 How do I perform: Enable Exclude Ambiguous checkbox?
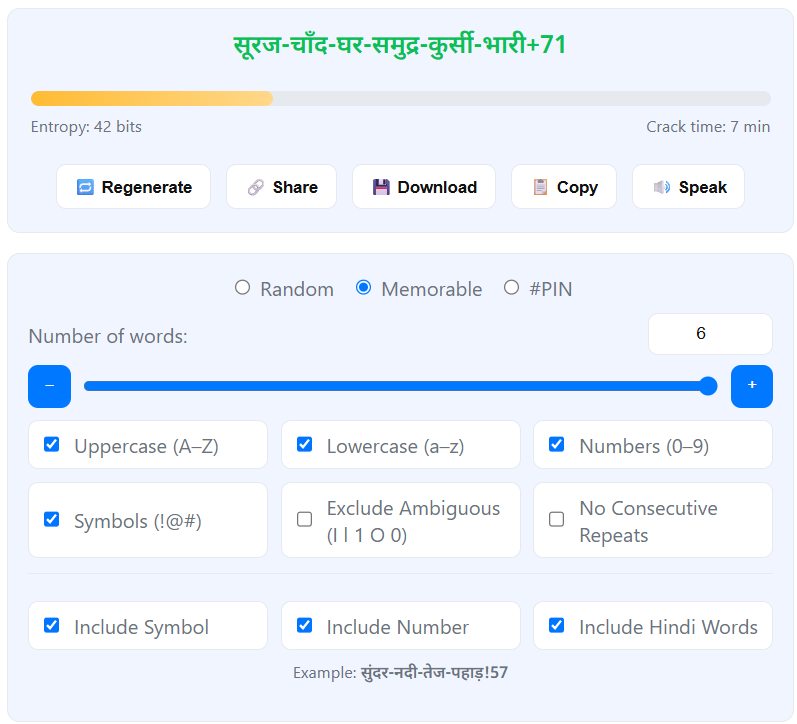(x=304, y=520)
